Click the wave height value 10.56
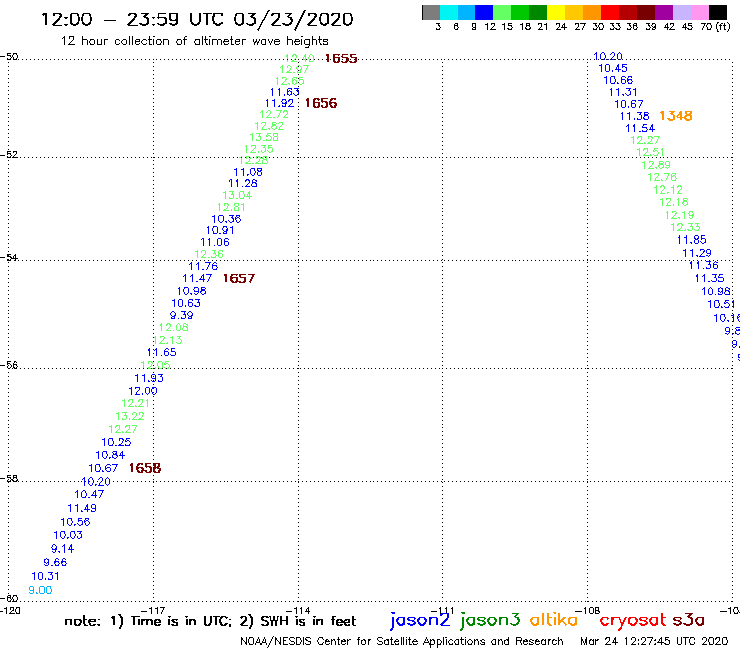The height and width of the screenshot is (650, 740). coord(75,522)
